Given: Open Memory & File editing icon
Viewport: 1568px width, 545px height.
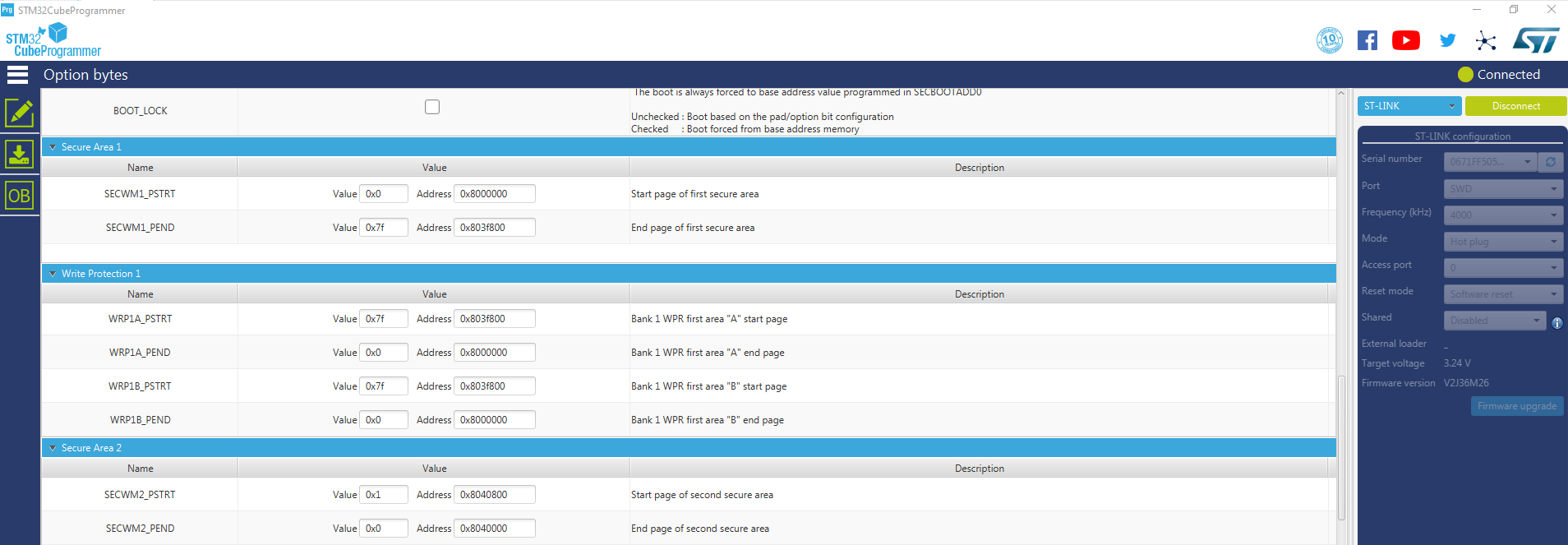Looking at the screenshot, I should [x=19, y=113].
